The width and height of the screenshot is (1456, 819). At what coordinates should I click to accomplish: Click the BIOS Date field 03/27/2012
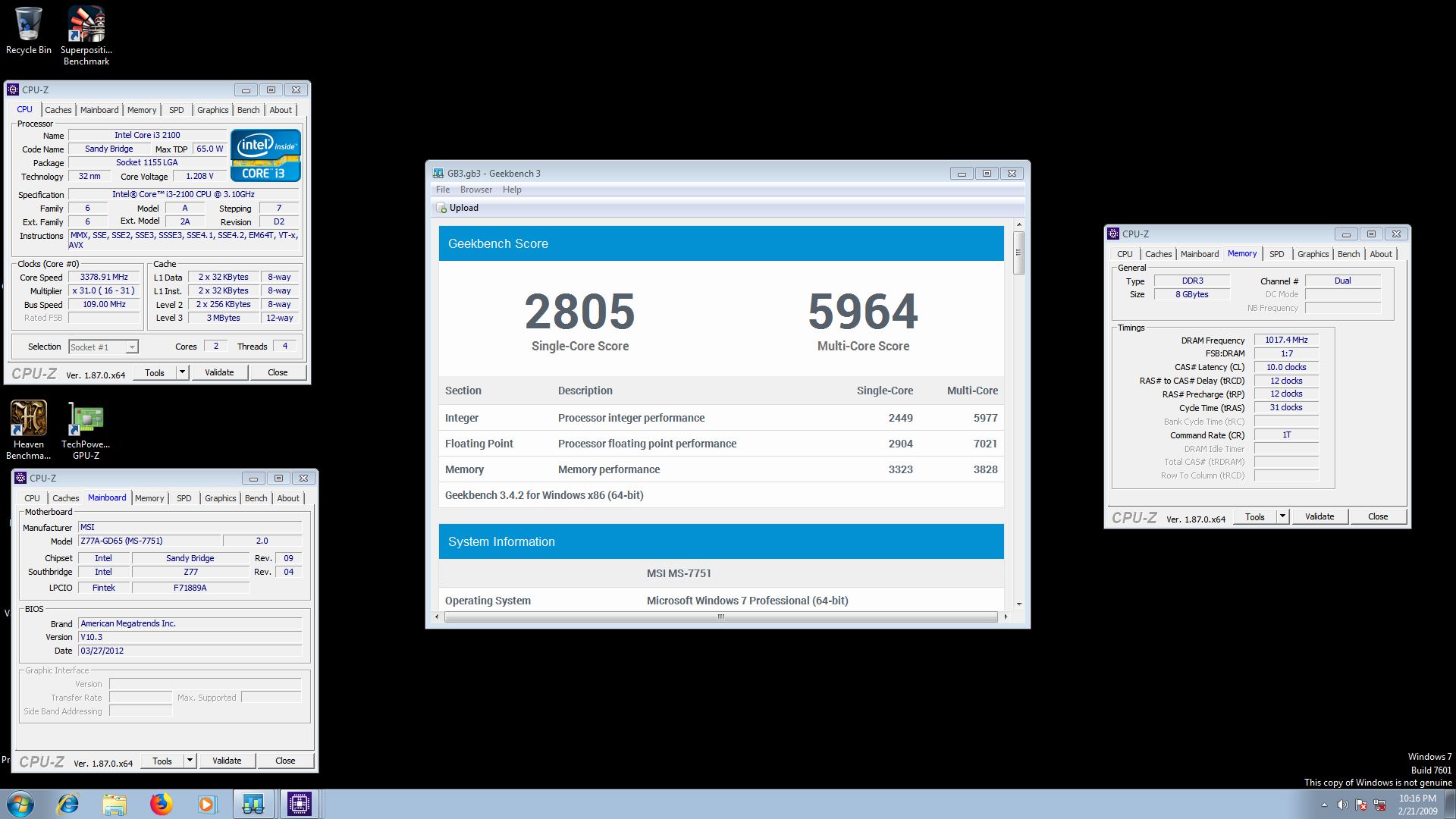pyautogui.click(x=190, y=651)
